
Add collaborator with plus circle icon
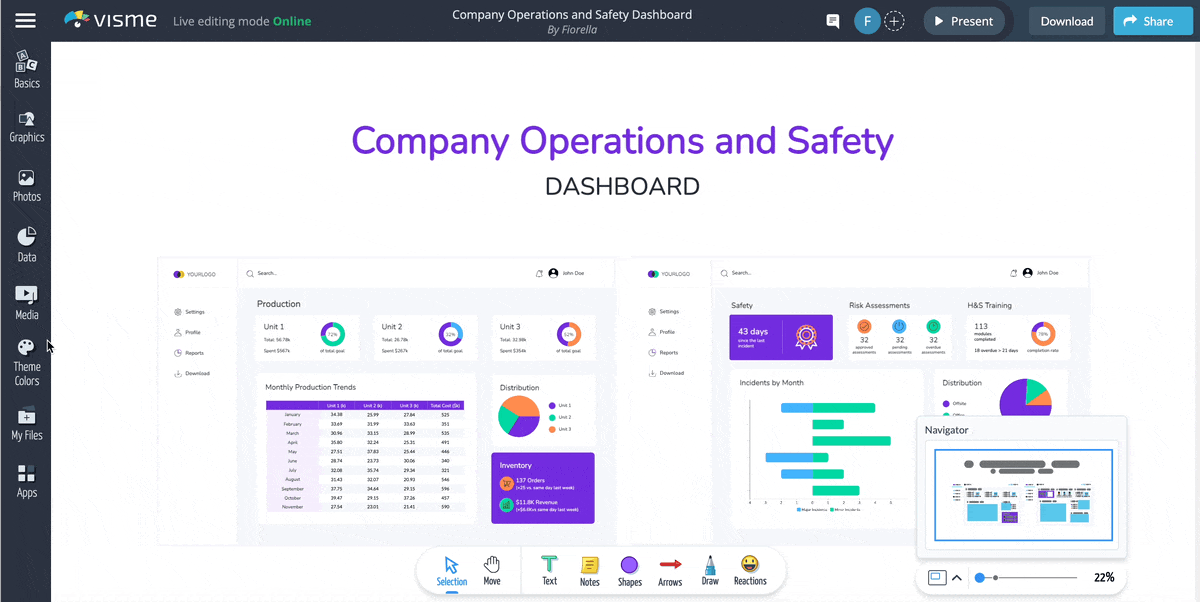[x=894, y=21]
